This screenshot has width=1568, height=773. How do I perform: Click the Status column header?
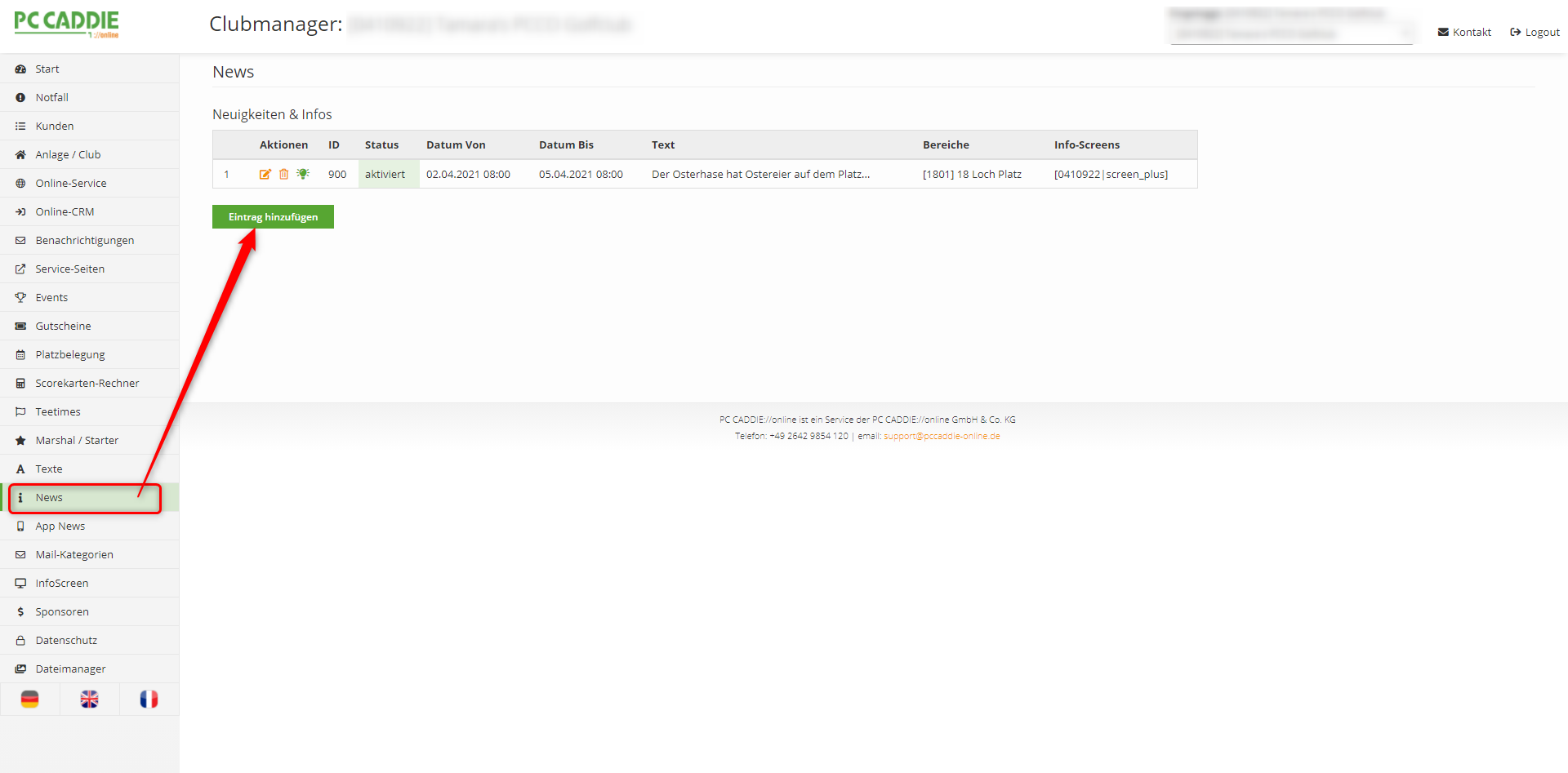click(x=381, y=145)
